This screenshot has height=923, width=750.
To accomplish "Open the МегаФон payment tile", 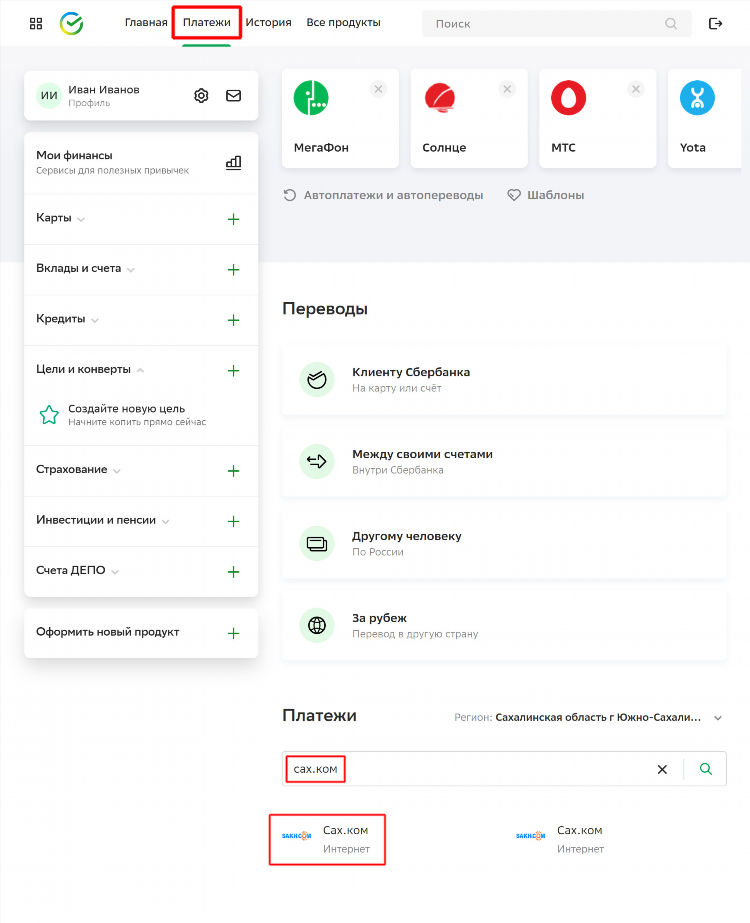I will click(340, 118).
